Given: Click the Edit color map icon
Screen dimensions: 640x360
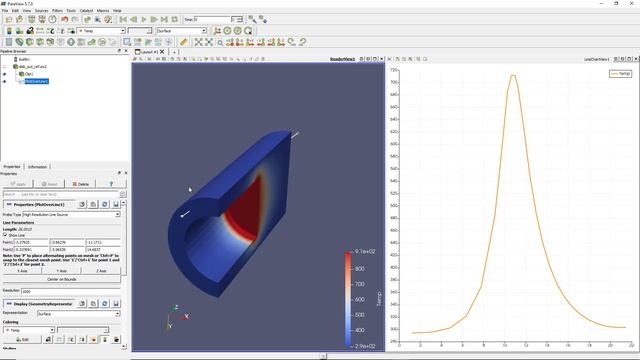Looking at the screenshot, I should (x=19, y=31).
